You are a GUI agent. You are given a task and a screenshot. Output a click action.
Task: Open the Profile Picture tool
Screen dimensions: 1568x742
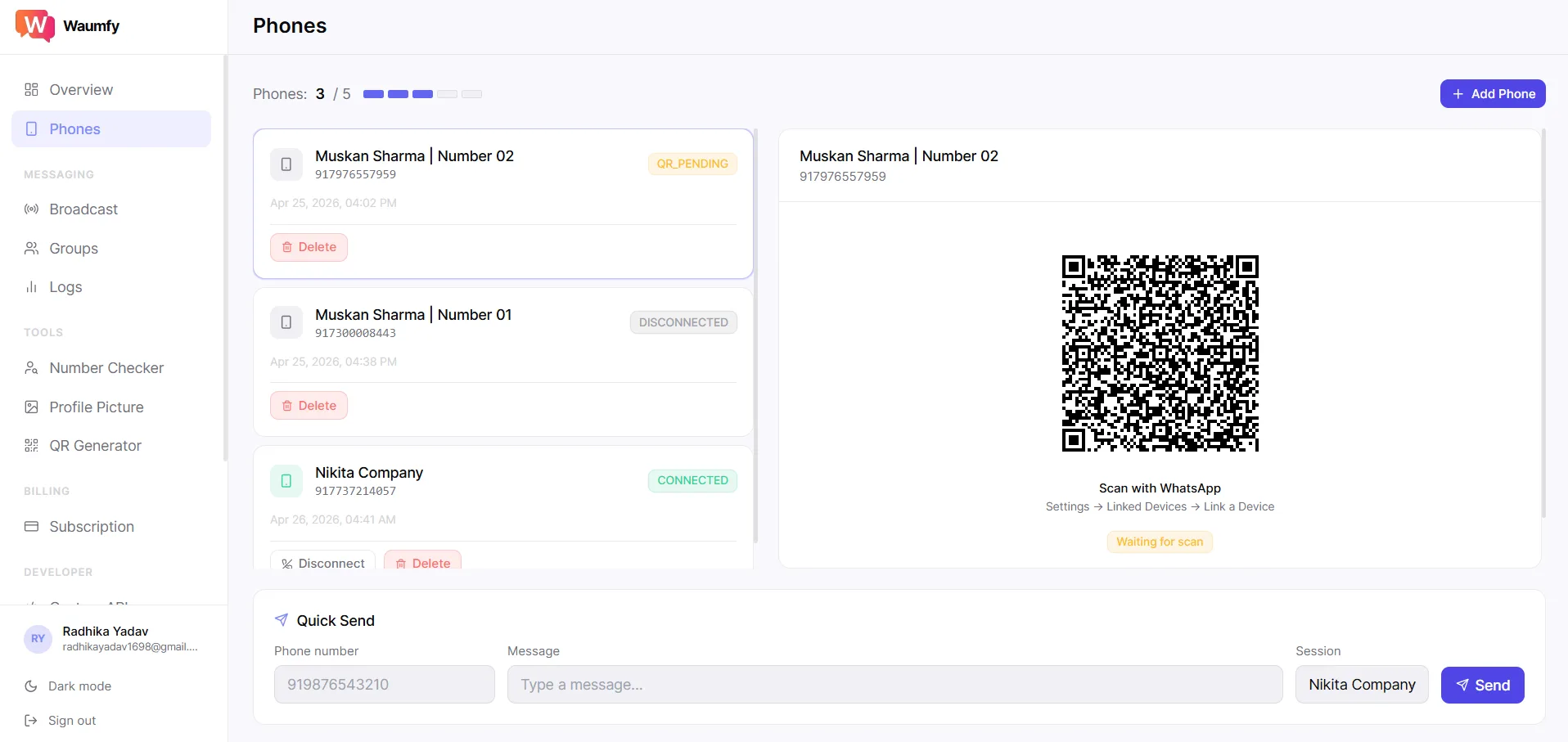coord(96,407)
